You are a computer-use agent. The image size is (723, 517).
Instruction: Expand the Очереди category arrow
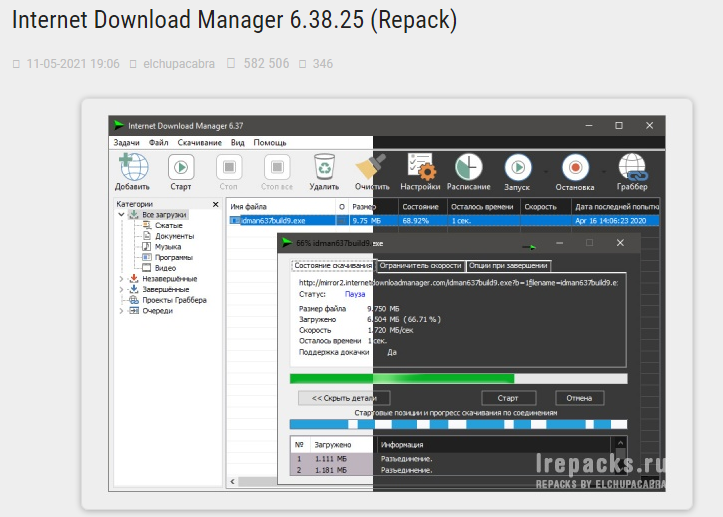(x=121, y=311)
